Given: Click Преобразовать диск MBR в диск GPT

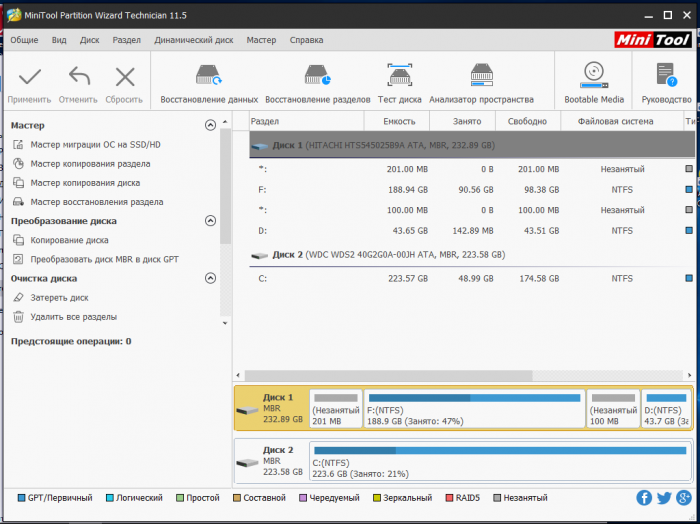Looking at the screenshot, I should tap(104, 259).
